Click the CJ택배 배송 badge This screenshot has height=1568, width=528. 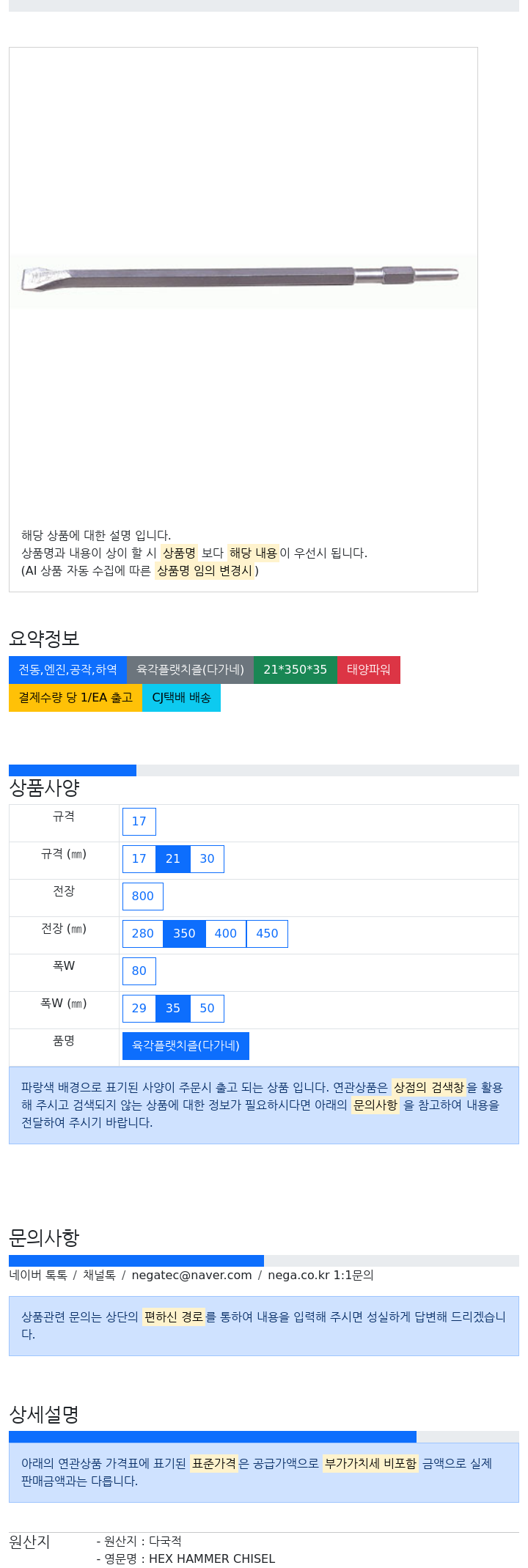(x=181, y=698)
